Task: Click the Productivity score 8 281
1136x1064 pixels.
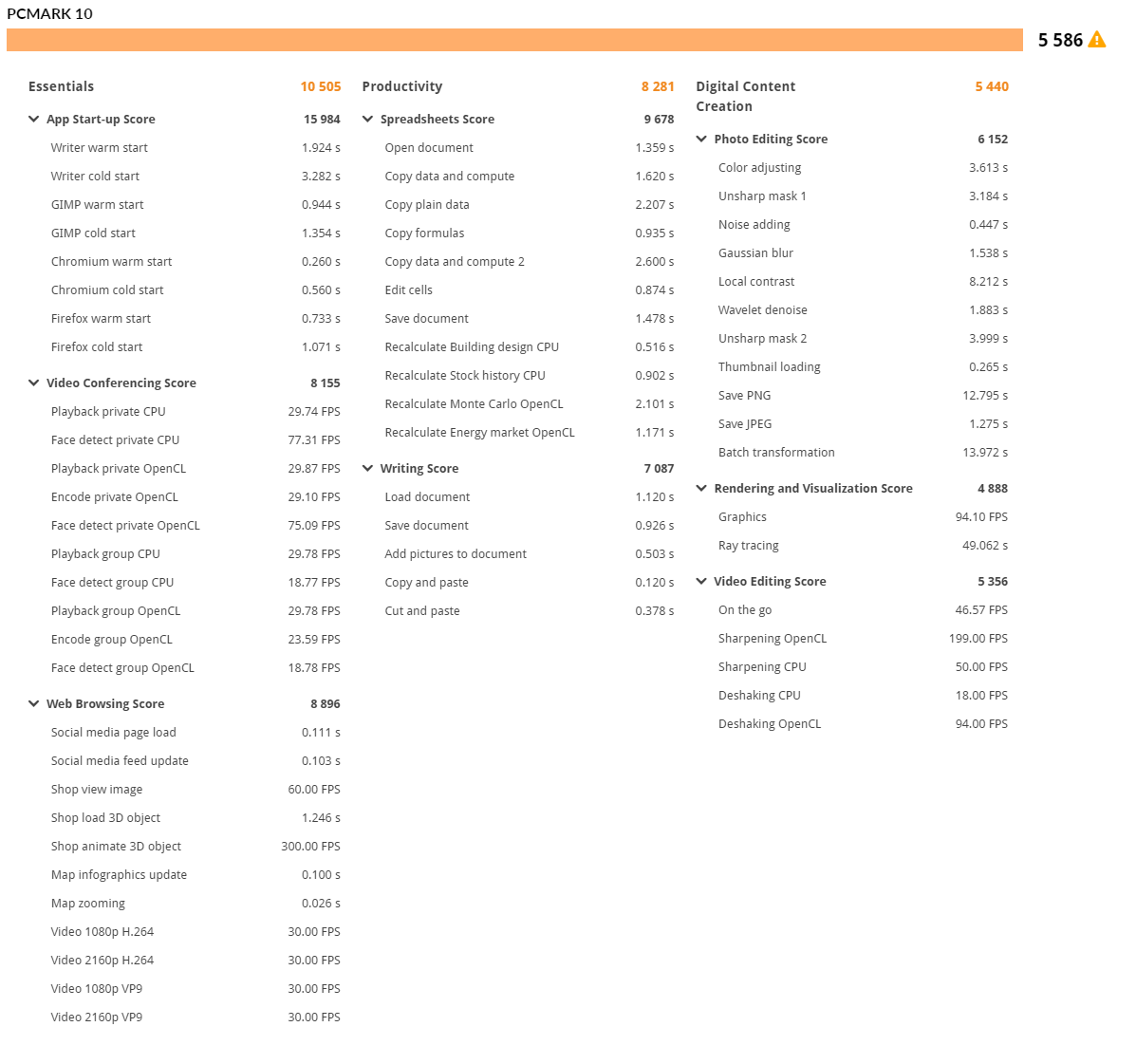Action: pos(657,86)
